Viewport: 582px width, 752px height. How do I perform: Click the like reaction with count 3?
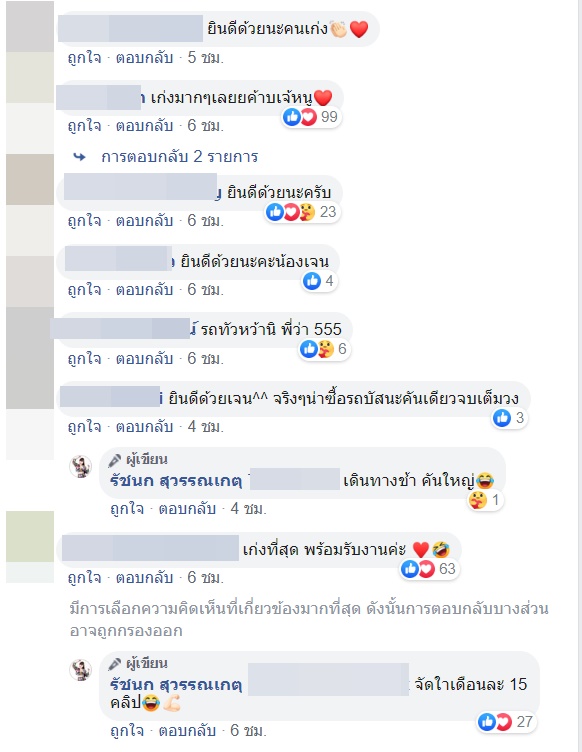pos(510,418)
